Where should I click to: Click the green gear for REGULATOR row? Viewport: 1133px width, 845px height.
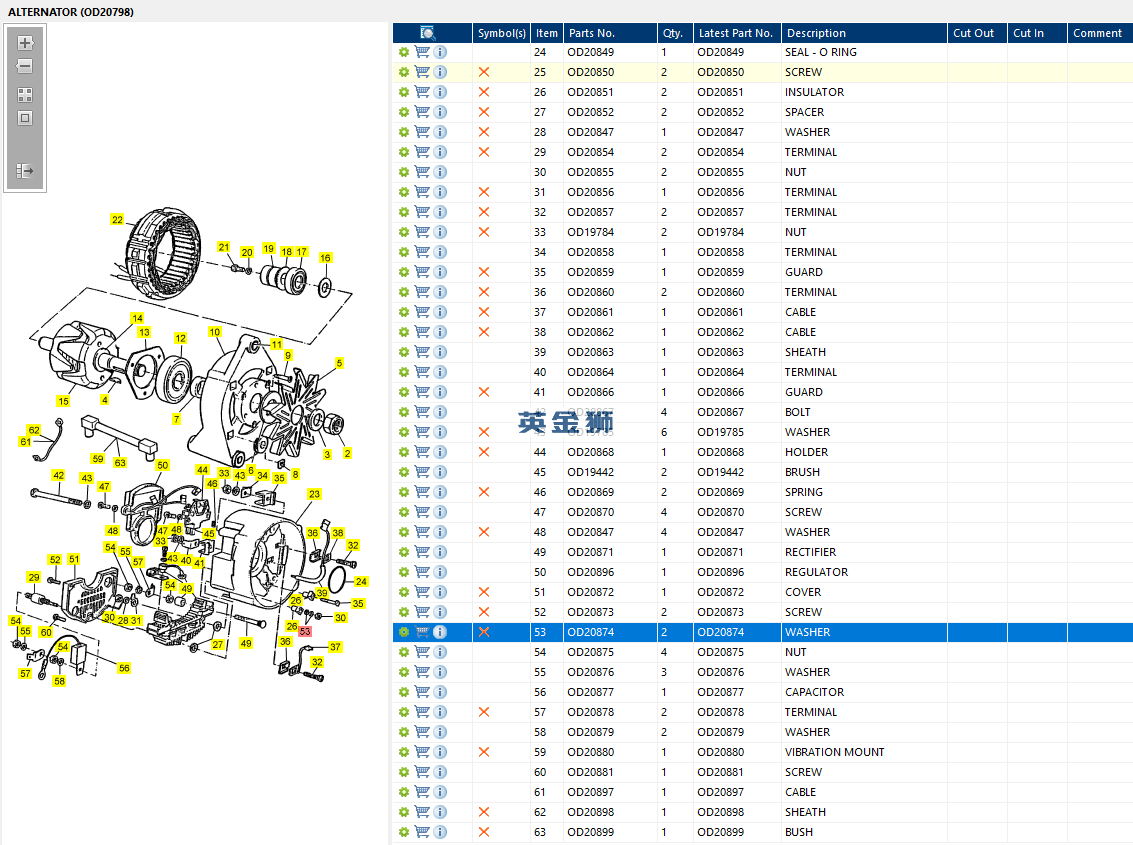404,572
